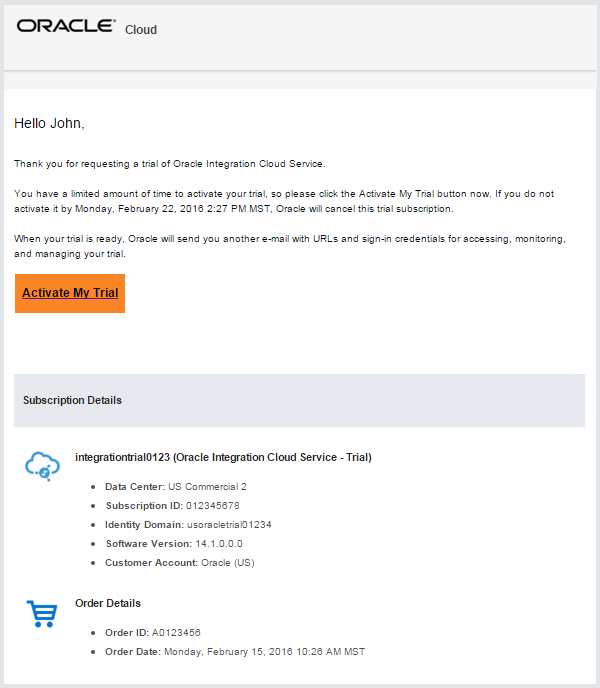Select Software Version 14.1.0.0.0
The width and height of the screenshot is (600, 688).
(219, 544)
